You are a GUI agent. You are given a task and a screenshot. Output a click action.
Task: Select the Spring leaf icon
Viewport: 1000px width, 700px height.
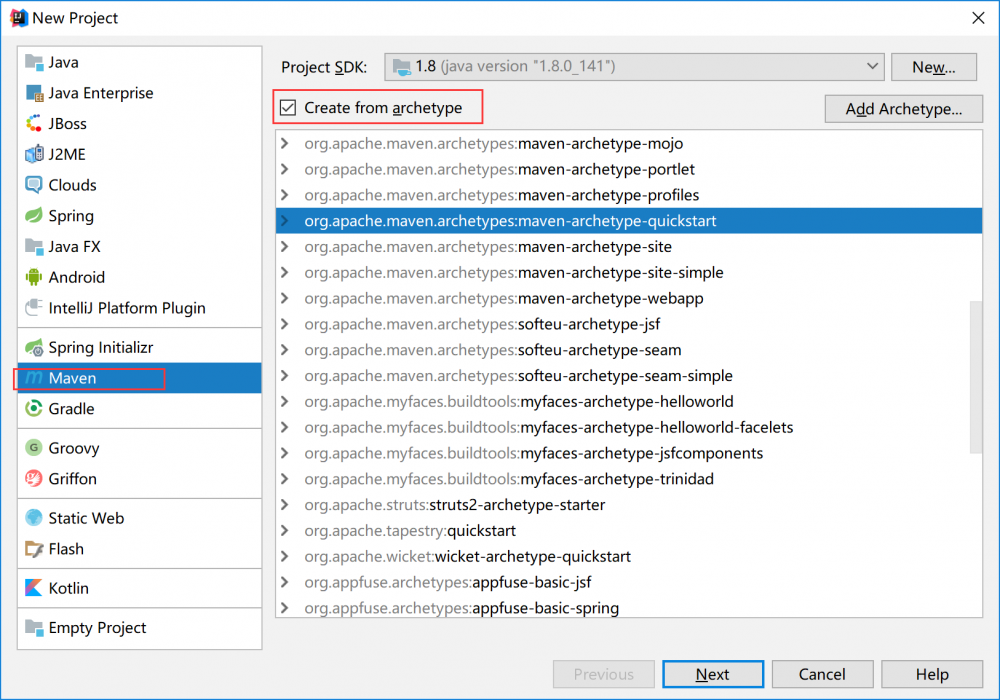[x=34, y=215]
